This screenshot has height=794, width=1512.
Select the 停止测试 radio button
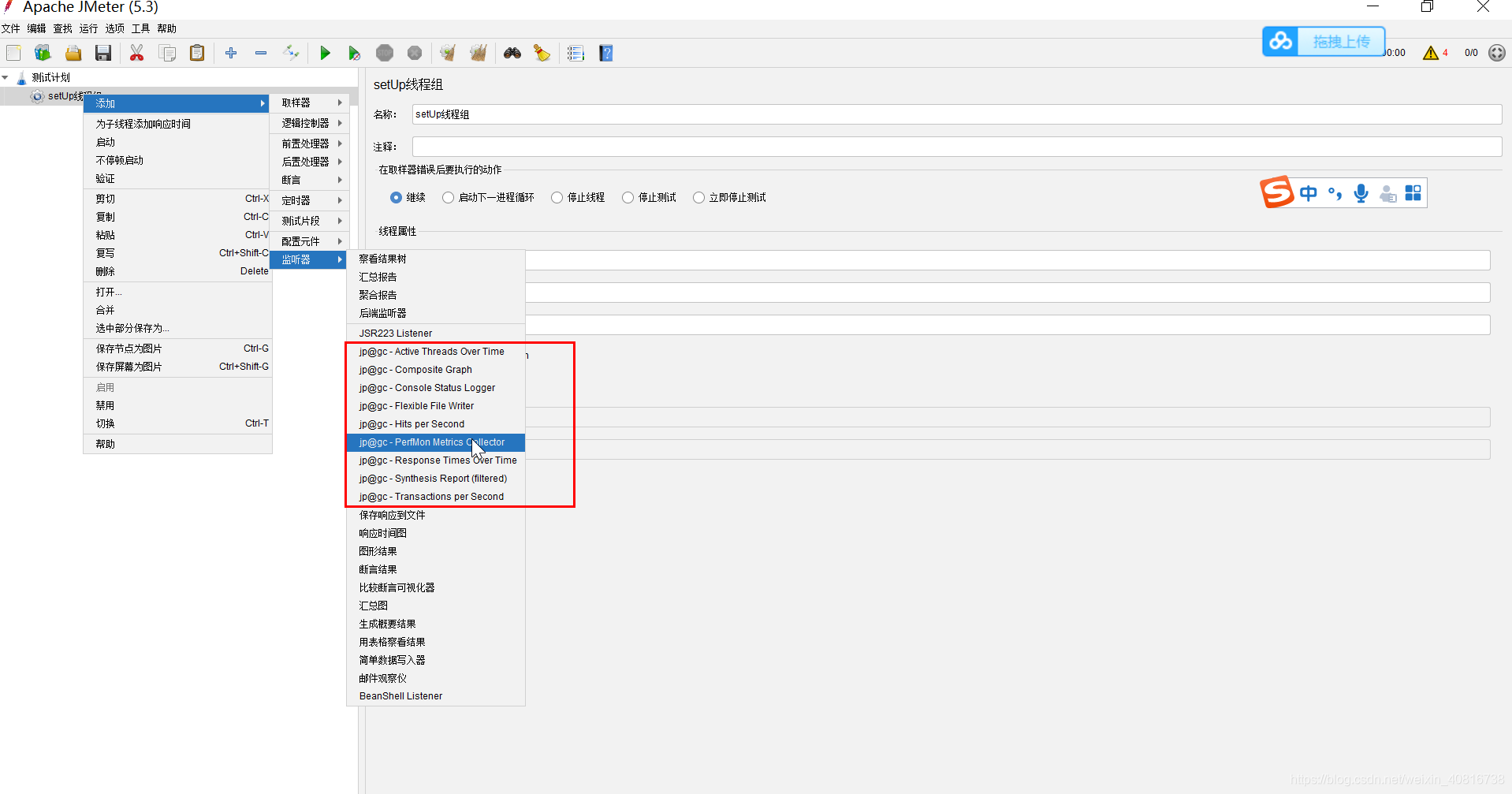pos(628,198)
